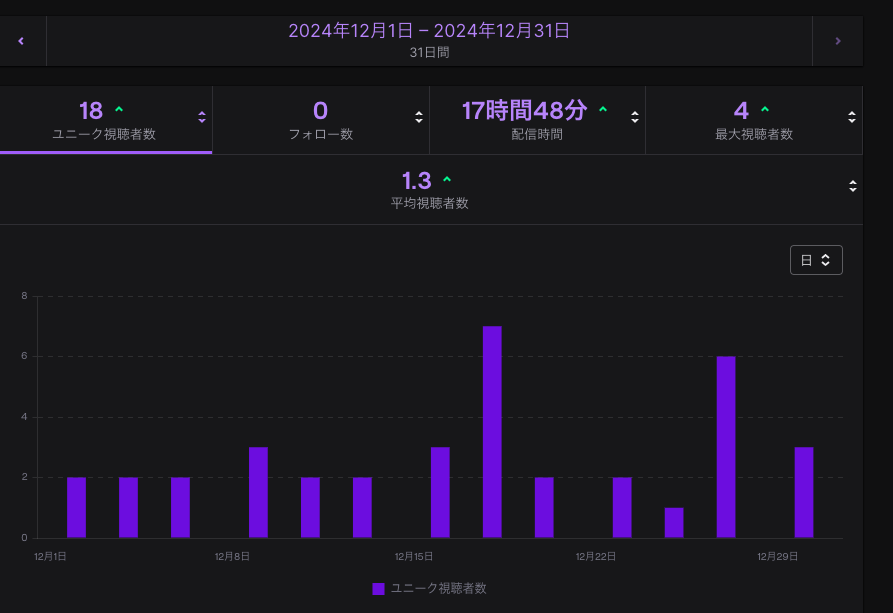Go to previous month with left arrow
The width and height of the screenshot is (893, 613).
point(21,41)
